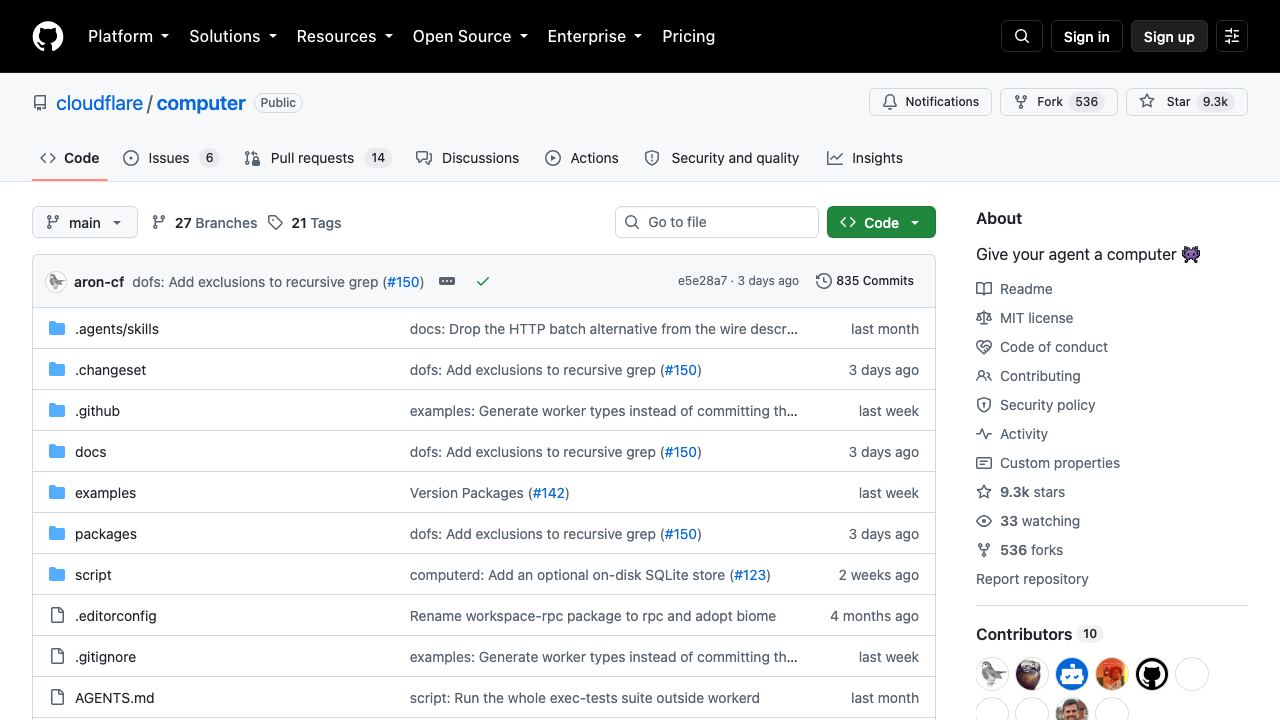
Task: Open the computer repository link
Action: 201,103
